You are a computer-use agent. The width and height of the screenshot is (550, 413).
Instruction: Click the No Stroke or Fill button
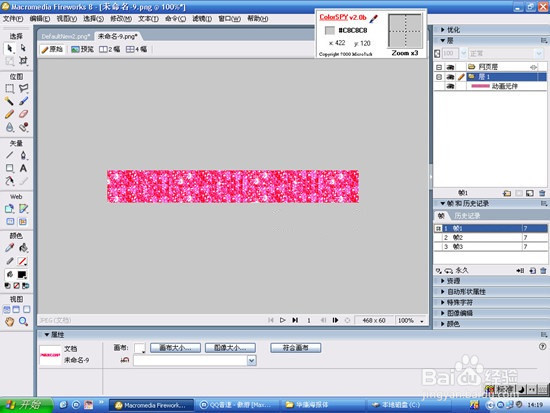tap(16, 286)
